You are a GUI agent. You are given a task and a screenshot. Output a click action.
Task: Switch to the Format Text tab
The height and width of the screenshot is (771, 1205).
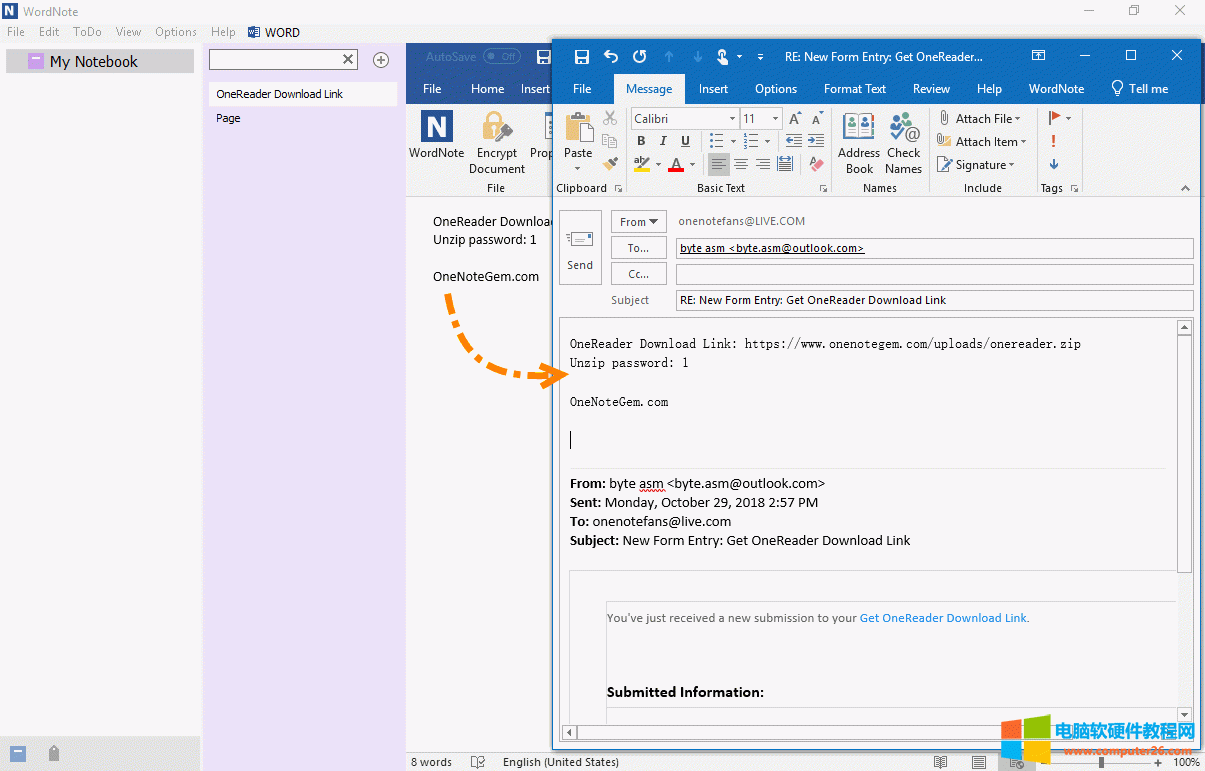[854, 89]
